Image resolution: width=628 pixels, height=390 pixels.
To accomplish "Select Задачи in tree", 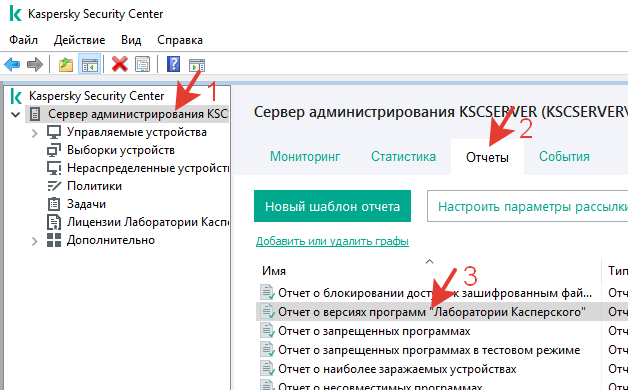I will [86, 204].
